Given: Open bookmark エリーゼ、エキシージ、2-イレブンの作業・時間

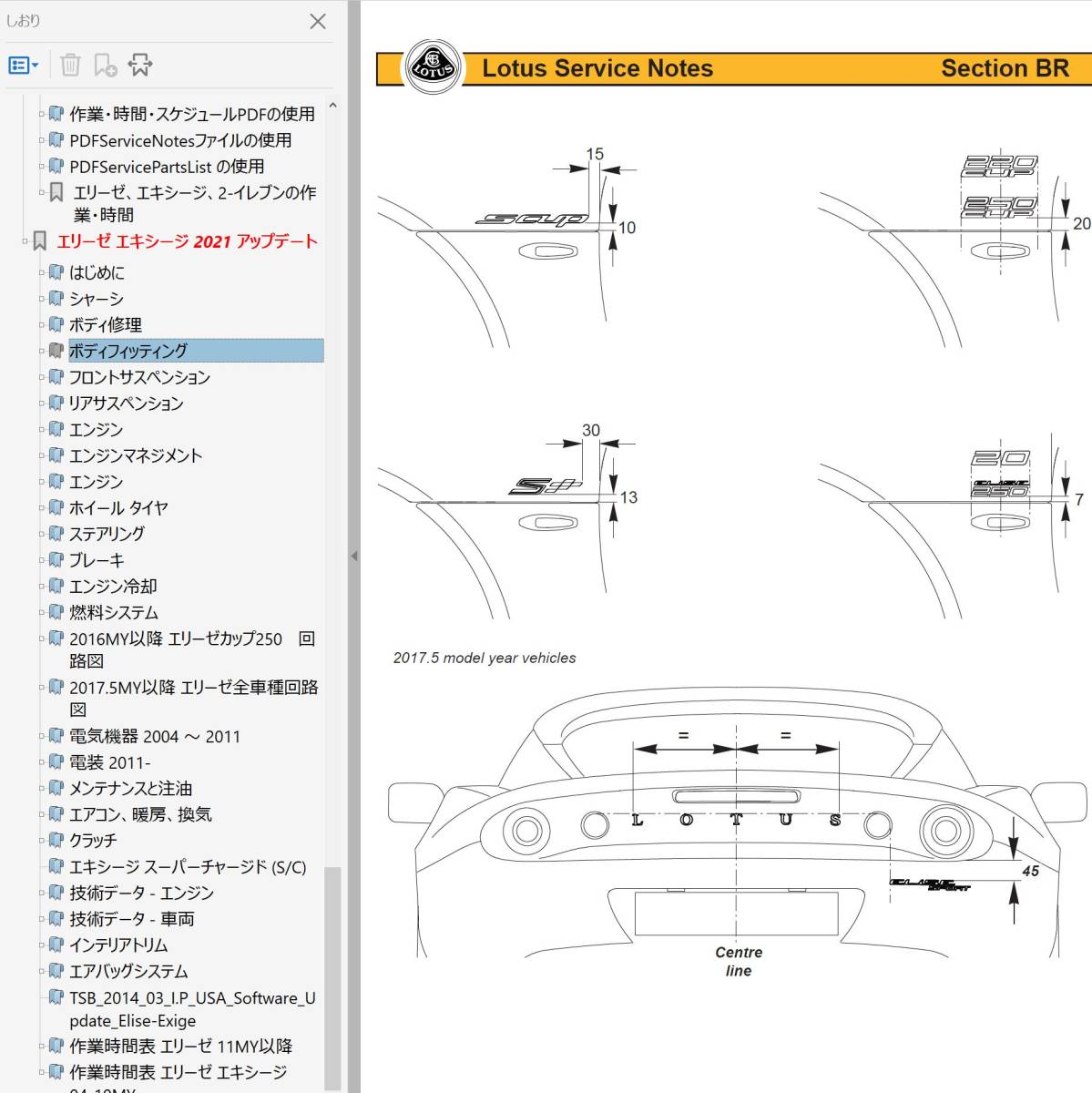Looking at the screenshot, I should [195, 204].
